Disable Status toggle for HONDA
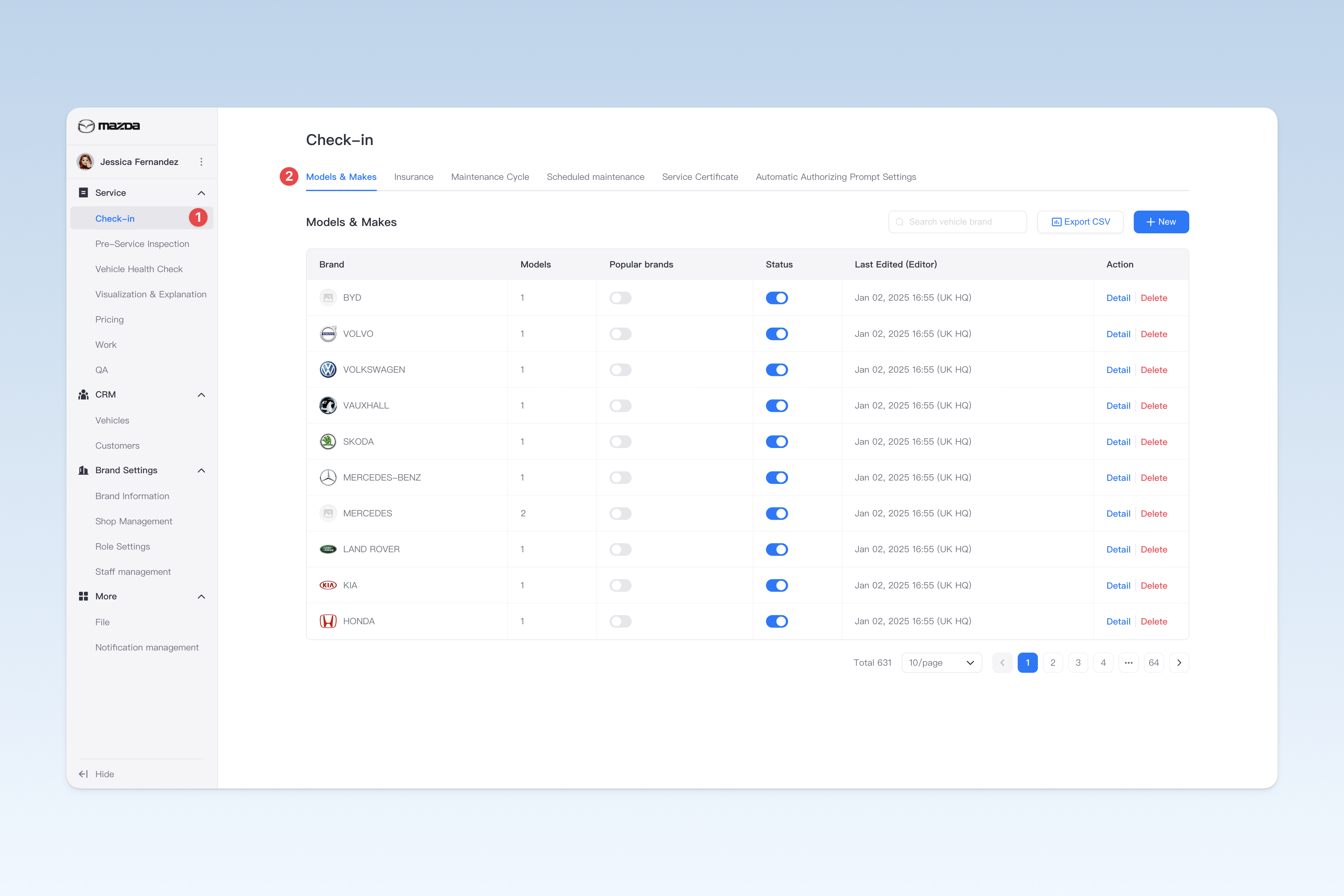The image size is (1344, 896). click(777, 621)
